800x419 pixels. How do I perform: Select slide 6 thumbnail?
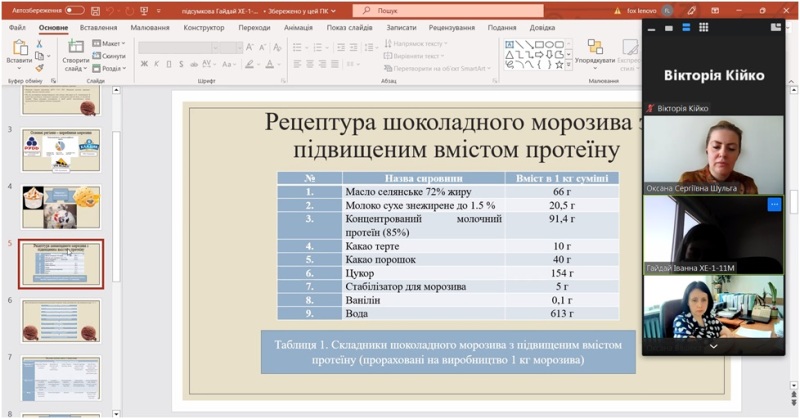coord(61,321)
